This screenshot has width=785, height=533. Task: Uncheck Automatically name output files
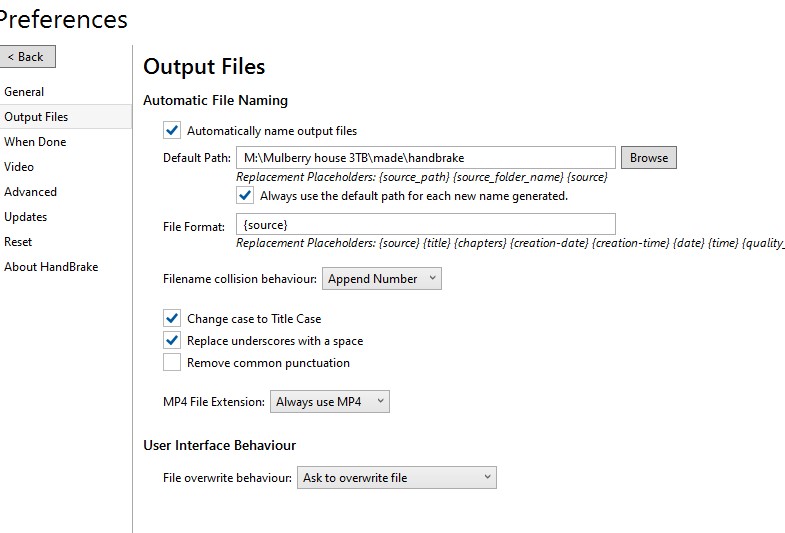tap(172, 131)
